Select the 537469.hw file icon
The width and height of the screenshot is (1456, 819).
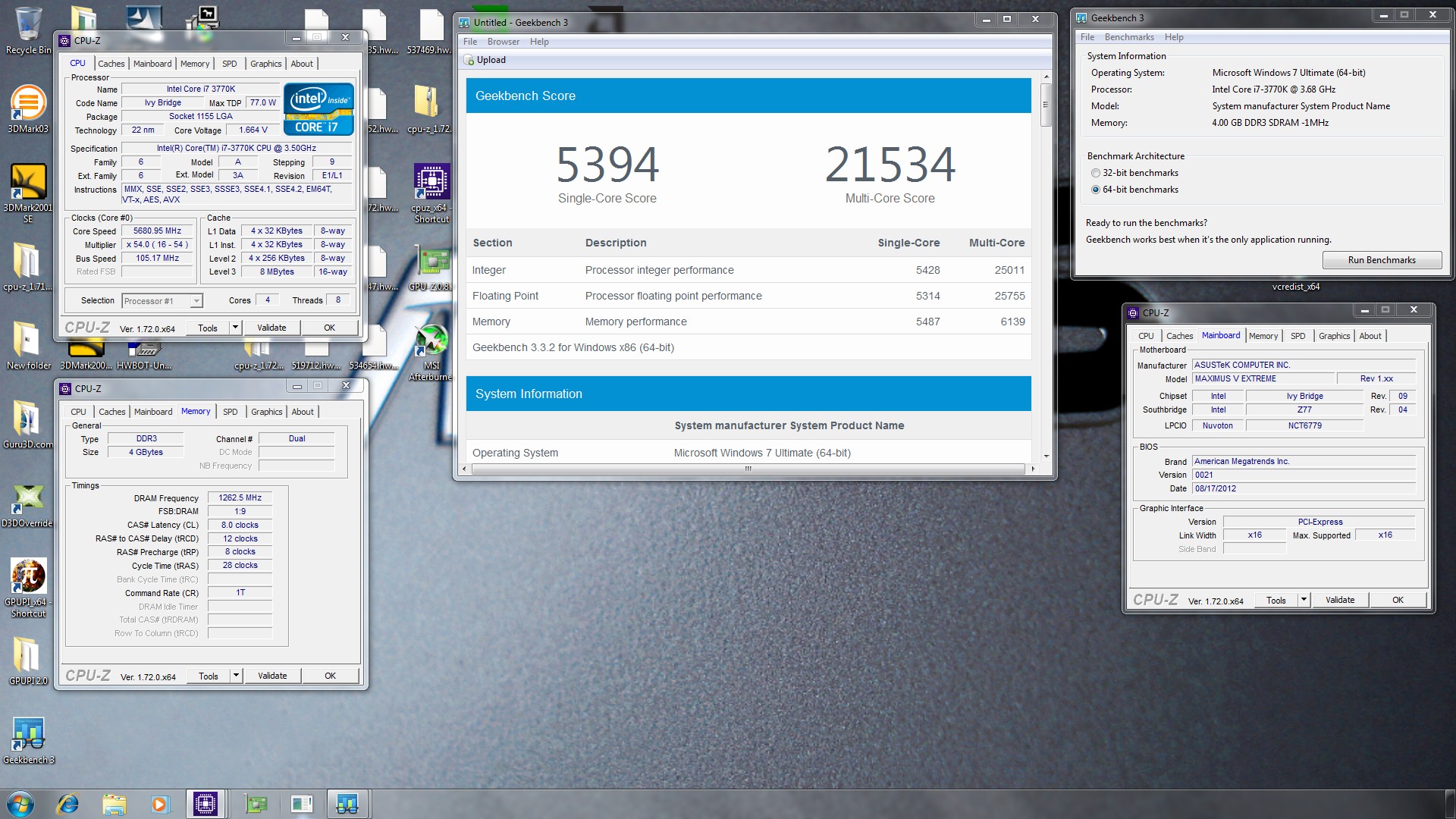[430, 31]
